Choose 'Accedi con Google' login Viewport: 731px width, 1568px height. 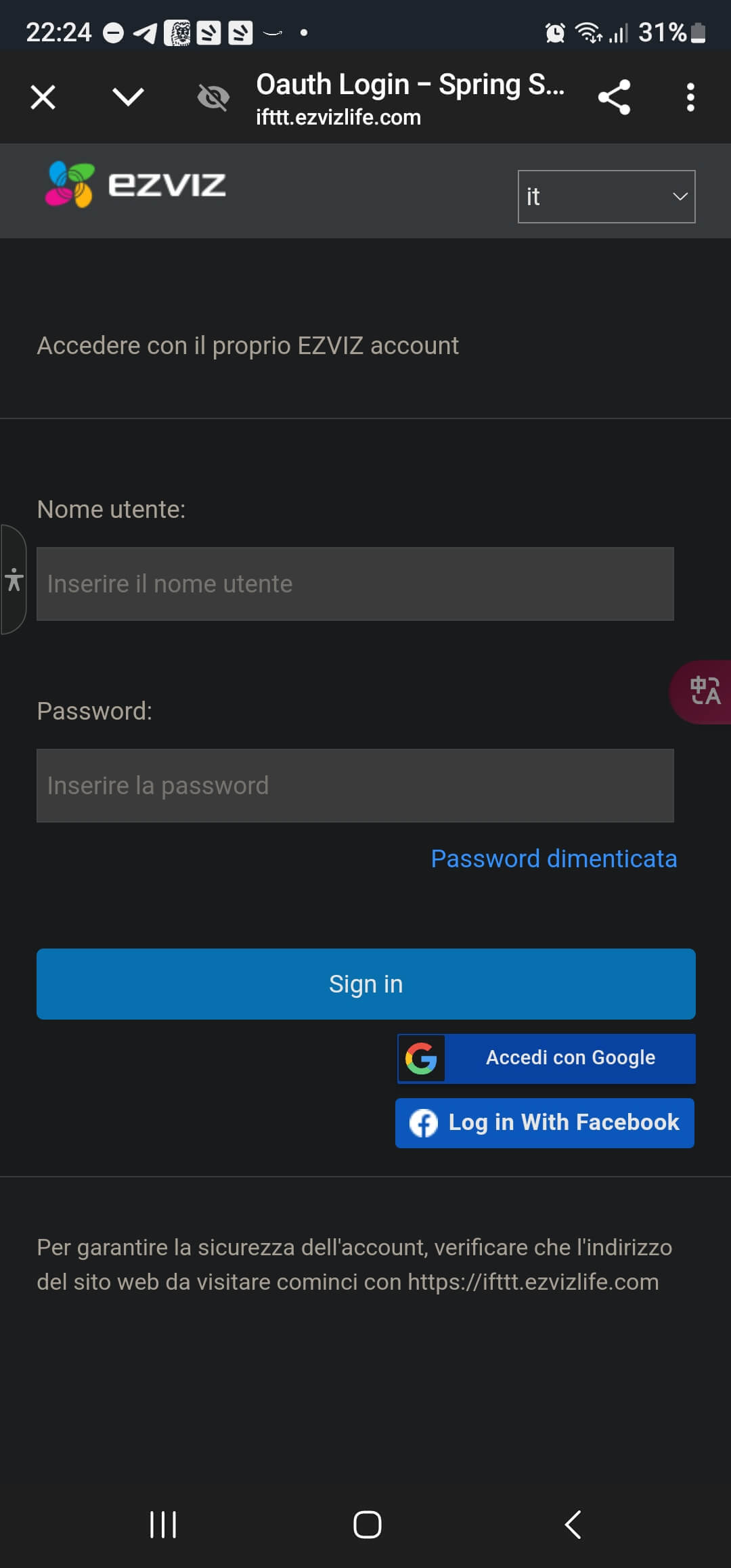tap(546, 1058)
